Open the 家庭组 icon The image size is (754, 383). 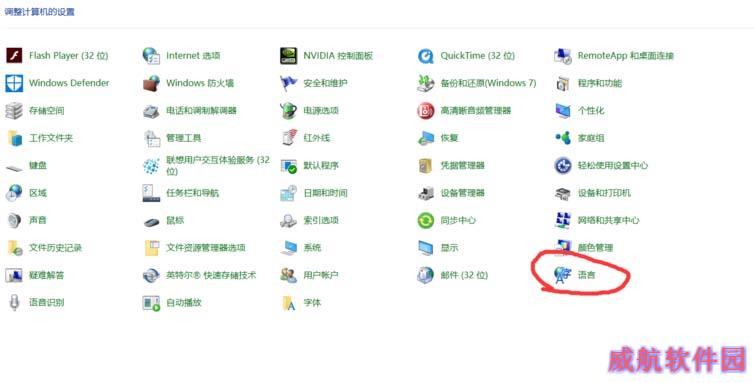pos(563,138)
